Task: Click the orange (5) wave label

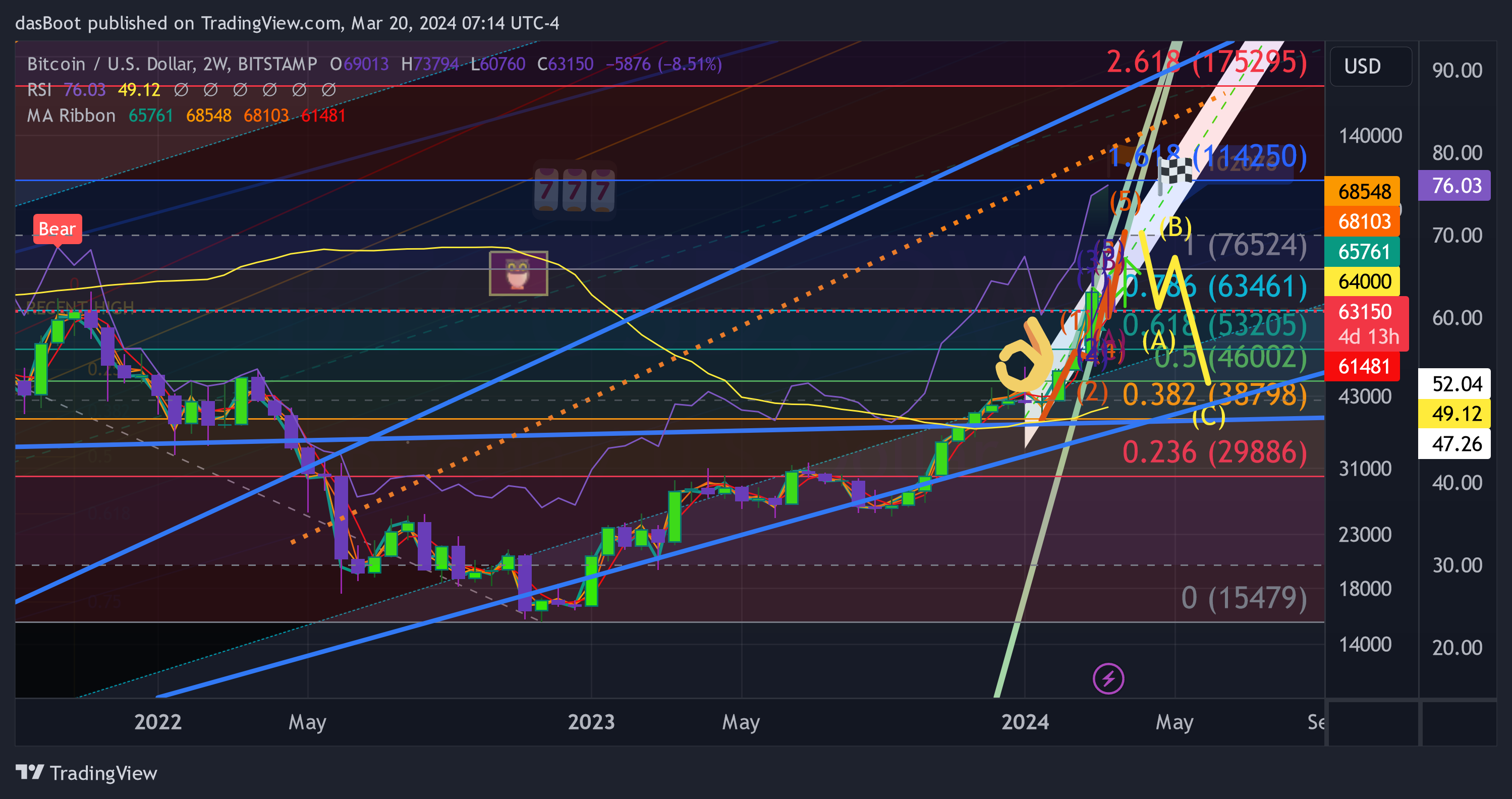Action: click(x=1125, y=202)
